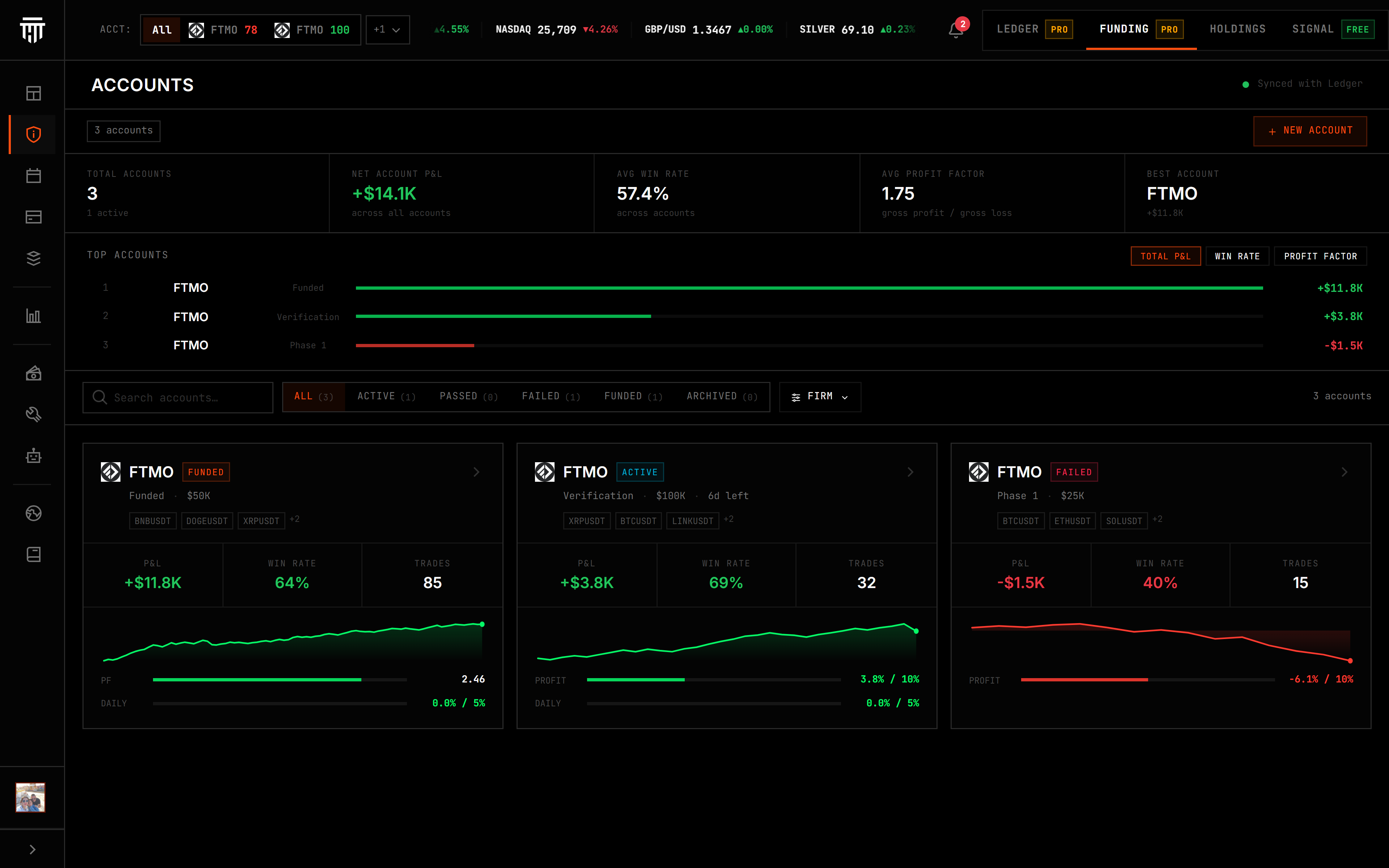Show +2 more symbols on the Phase 1 card
Screen dimensions: 1389x868
click(1157, 520)
